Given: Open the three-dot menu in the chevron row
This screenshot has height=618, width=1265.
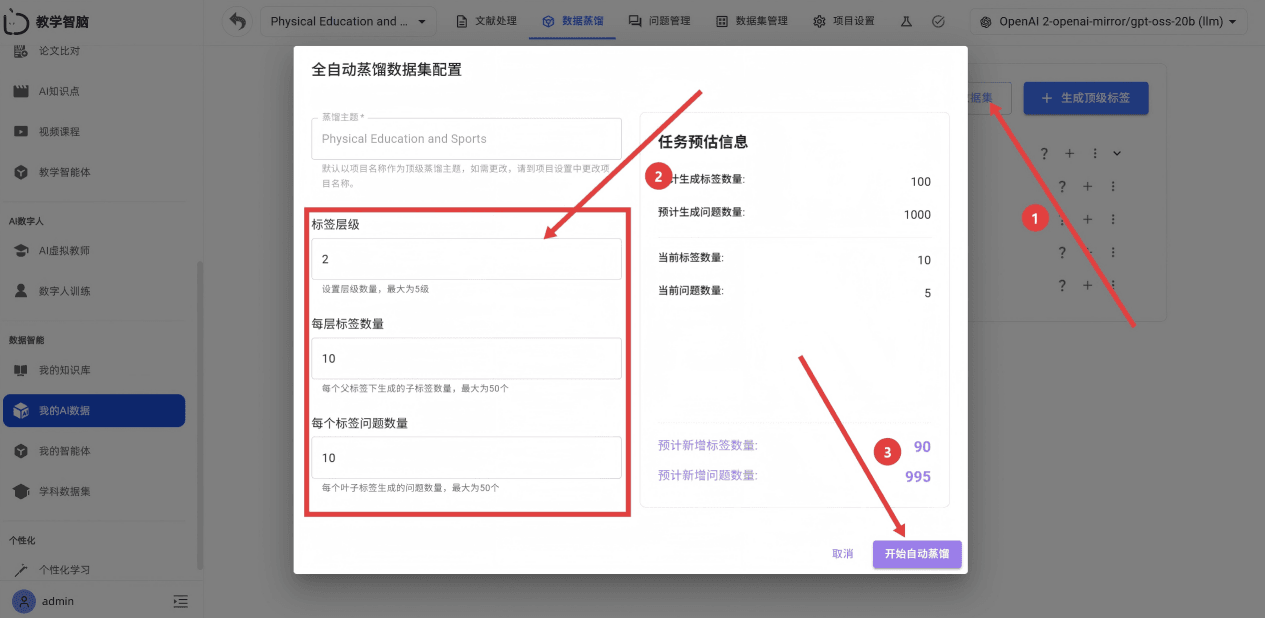Looking at the screenshot, I should point(1095,154).
